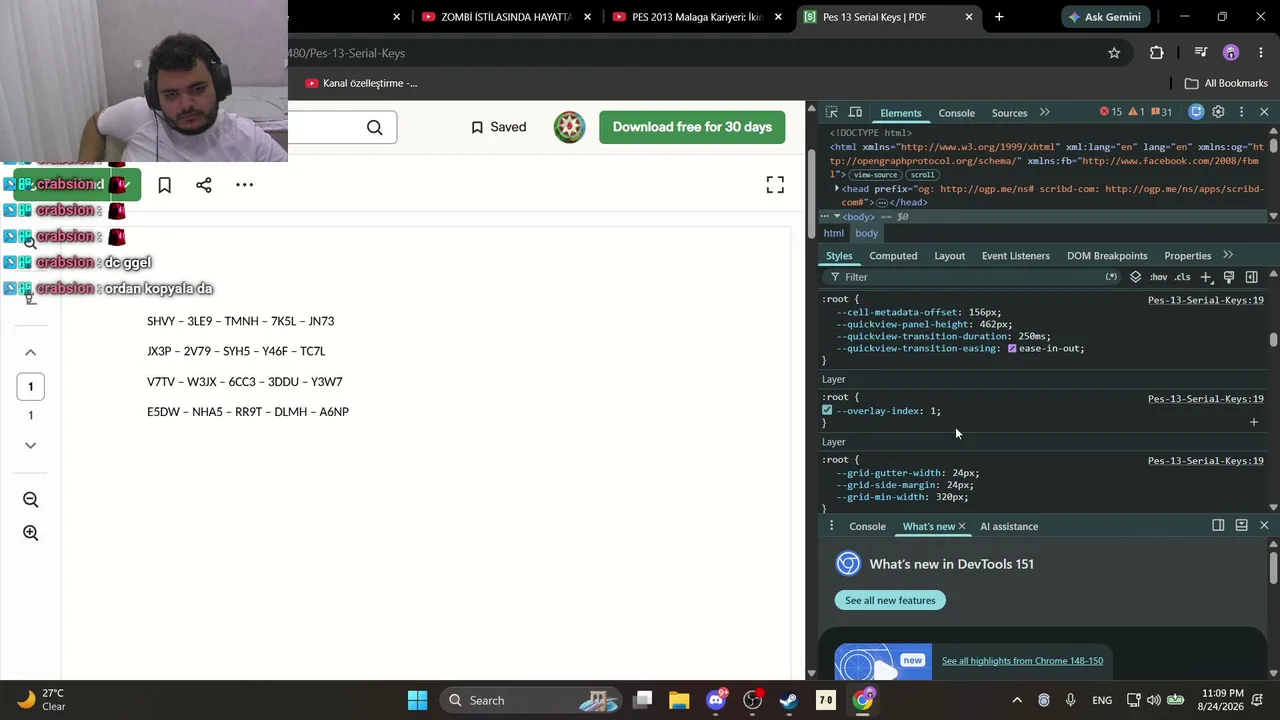Viewport: 1280px width, 720px height.
Task: Open the Windows Start menu
Action: 418,700
